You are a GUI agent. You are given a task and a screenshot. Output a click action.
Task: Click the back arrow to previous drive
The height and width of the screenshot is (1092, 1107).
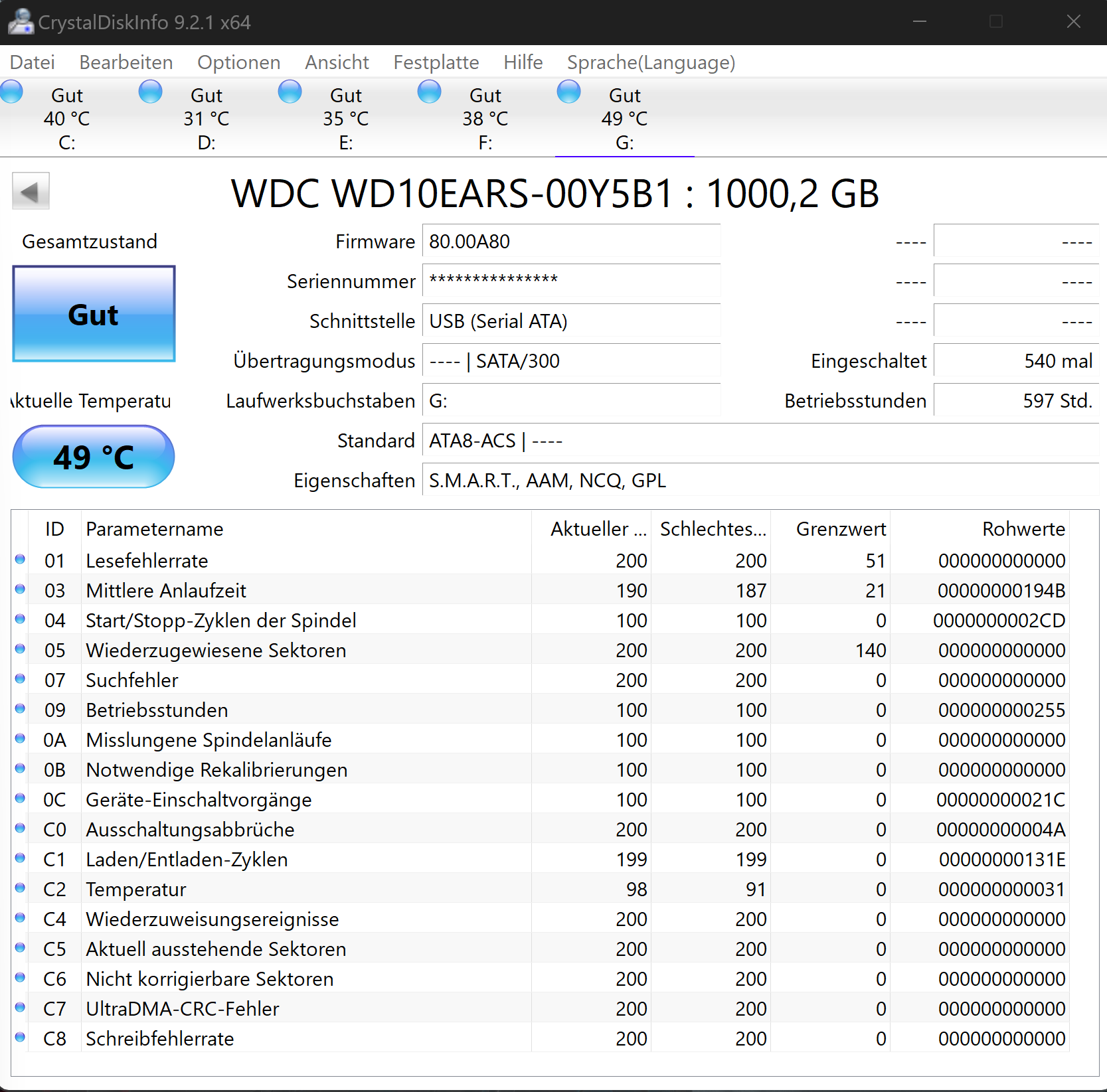31,191
